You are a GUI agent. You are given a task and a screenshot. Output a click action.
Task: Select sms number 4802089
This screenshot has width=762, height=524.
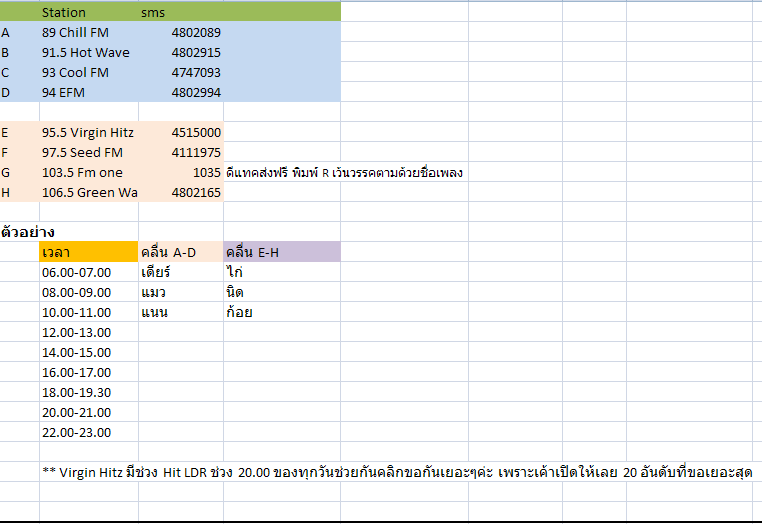pyautogui.click(x=181, y=32)
